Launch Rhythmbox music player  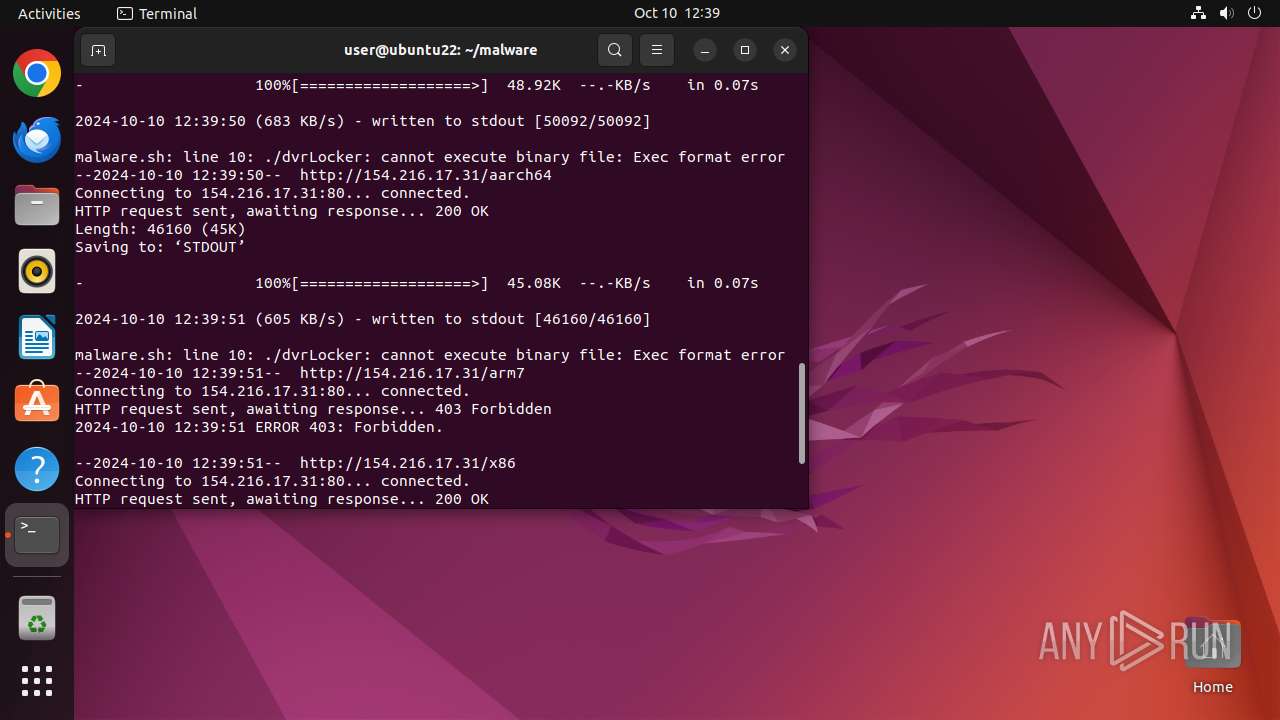pyautogui.click(x=37, y=272)
